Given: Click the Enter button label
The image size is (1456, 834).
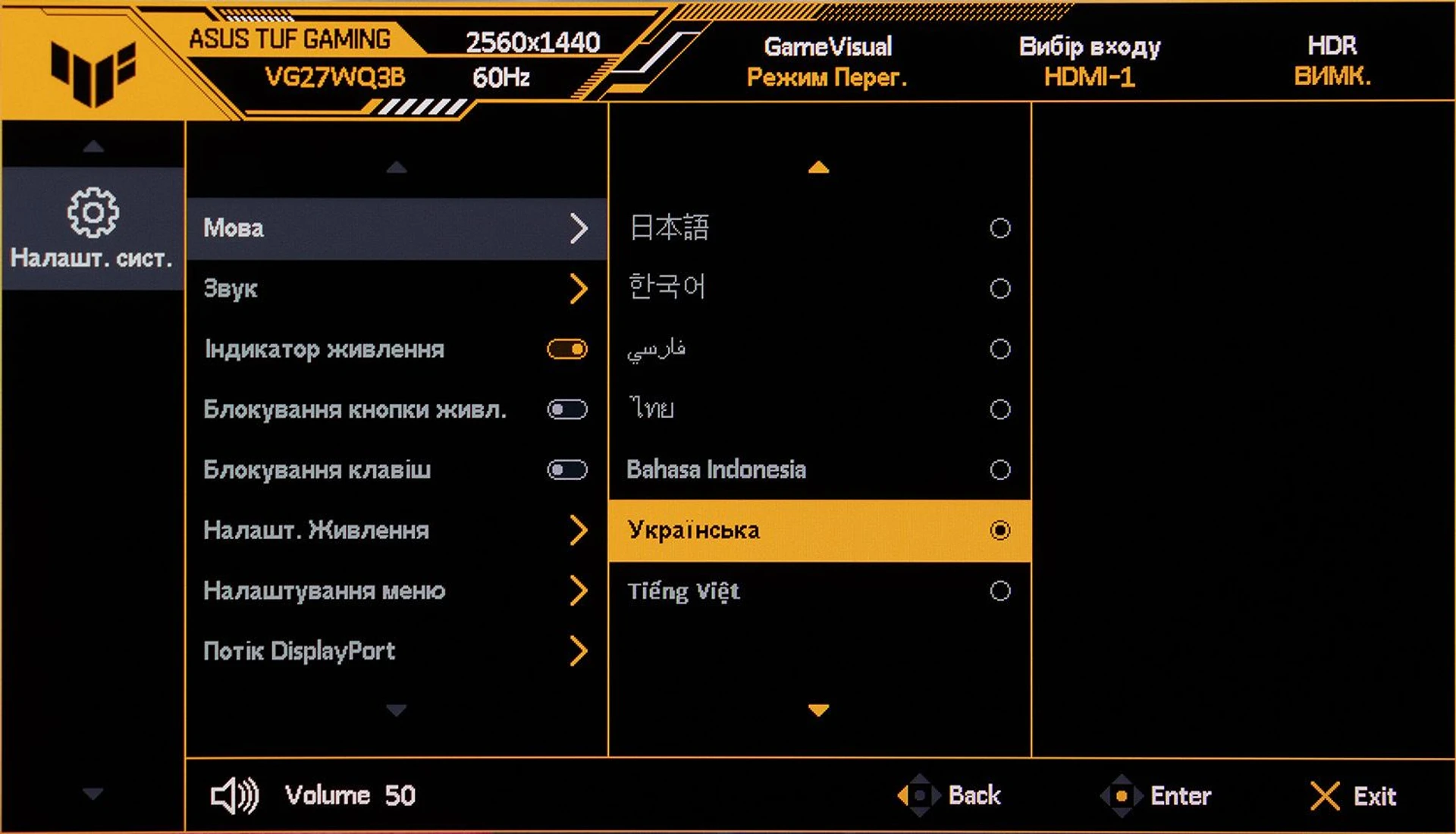Looking at the screenshot, I should click(1181, 795).
